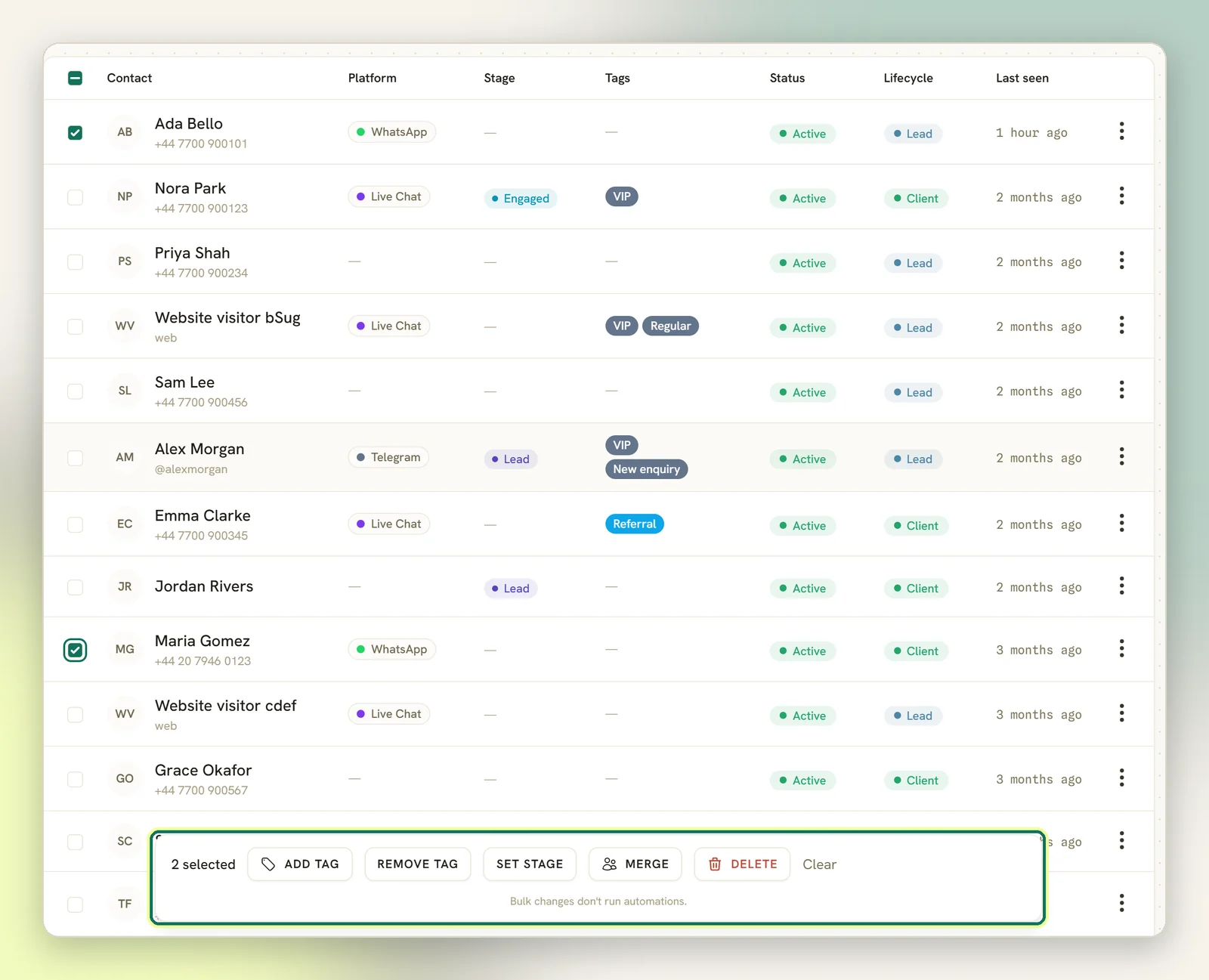The width and height of the screenshot is (1209, 980).
Task: Open row menu for Website visitor cdef
Action: point(1121,713)
